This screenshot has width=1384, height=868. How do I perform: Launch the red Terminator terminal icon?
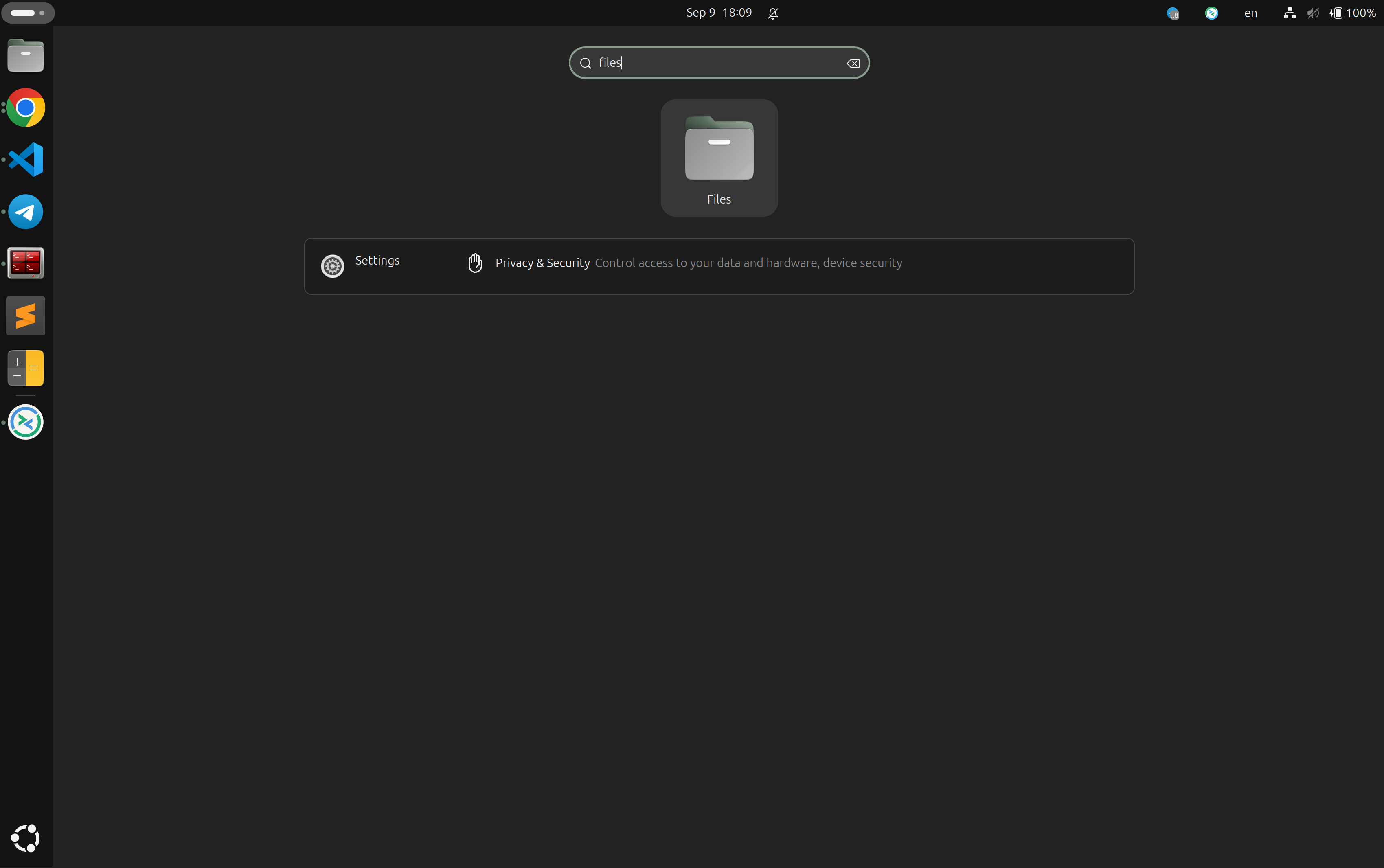pyautogui.click(x=26, y=263)
